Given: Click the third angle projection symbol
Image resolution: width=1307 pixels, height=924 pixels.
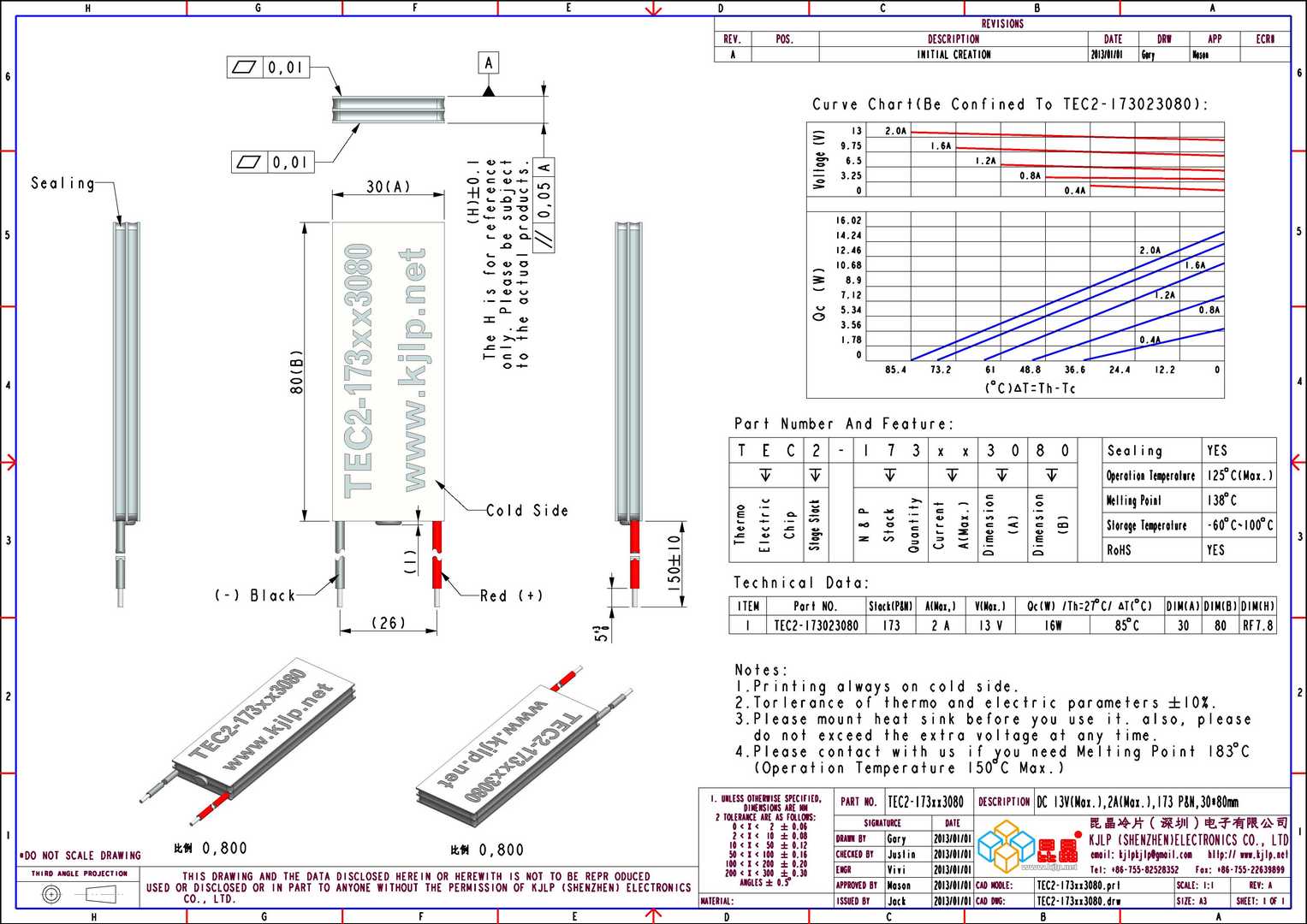Looking at the screenshot, I should [x=80, y=895].
